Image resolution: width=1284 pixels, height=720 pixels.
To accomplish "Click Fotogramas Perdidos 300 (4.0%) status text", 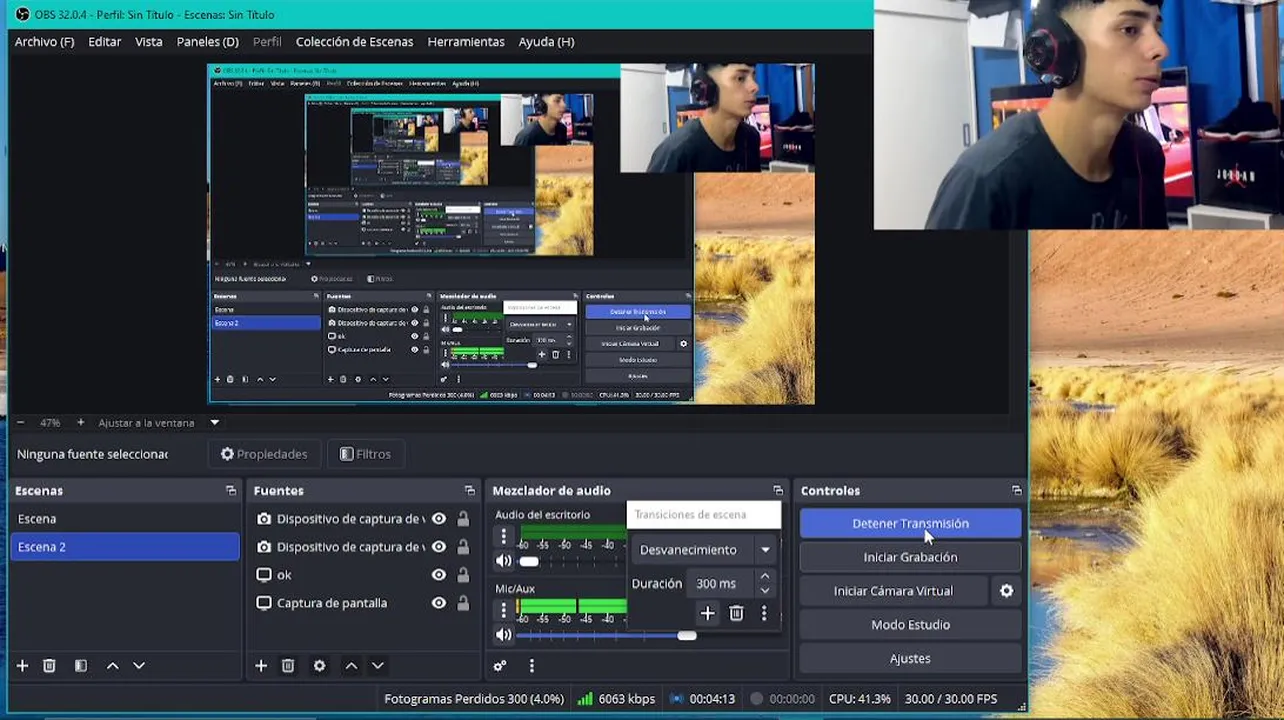I will 474,699.
